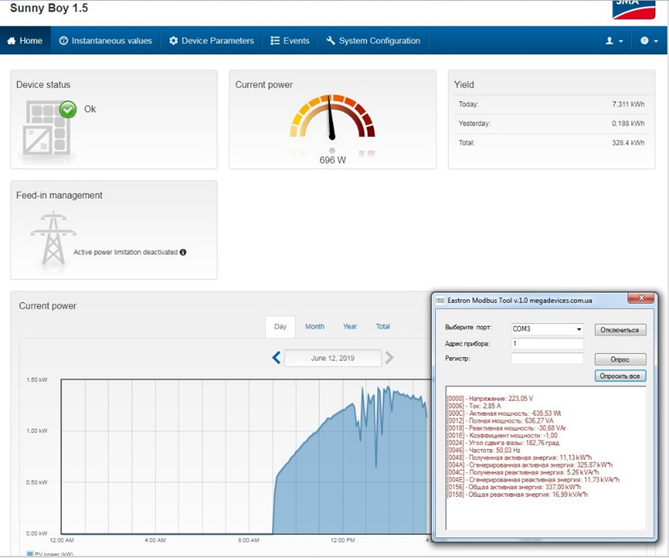This screenshot has width=669, height=558.
Task: Click the SMA logo
Action: [x=634, y=9]
